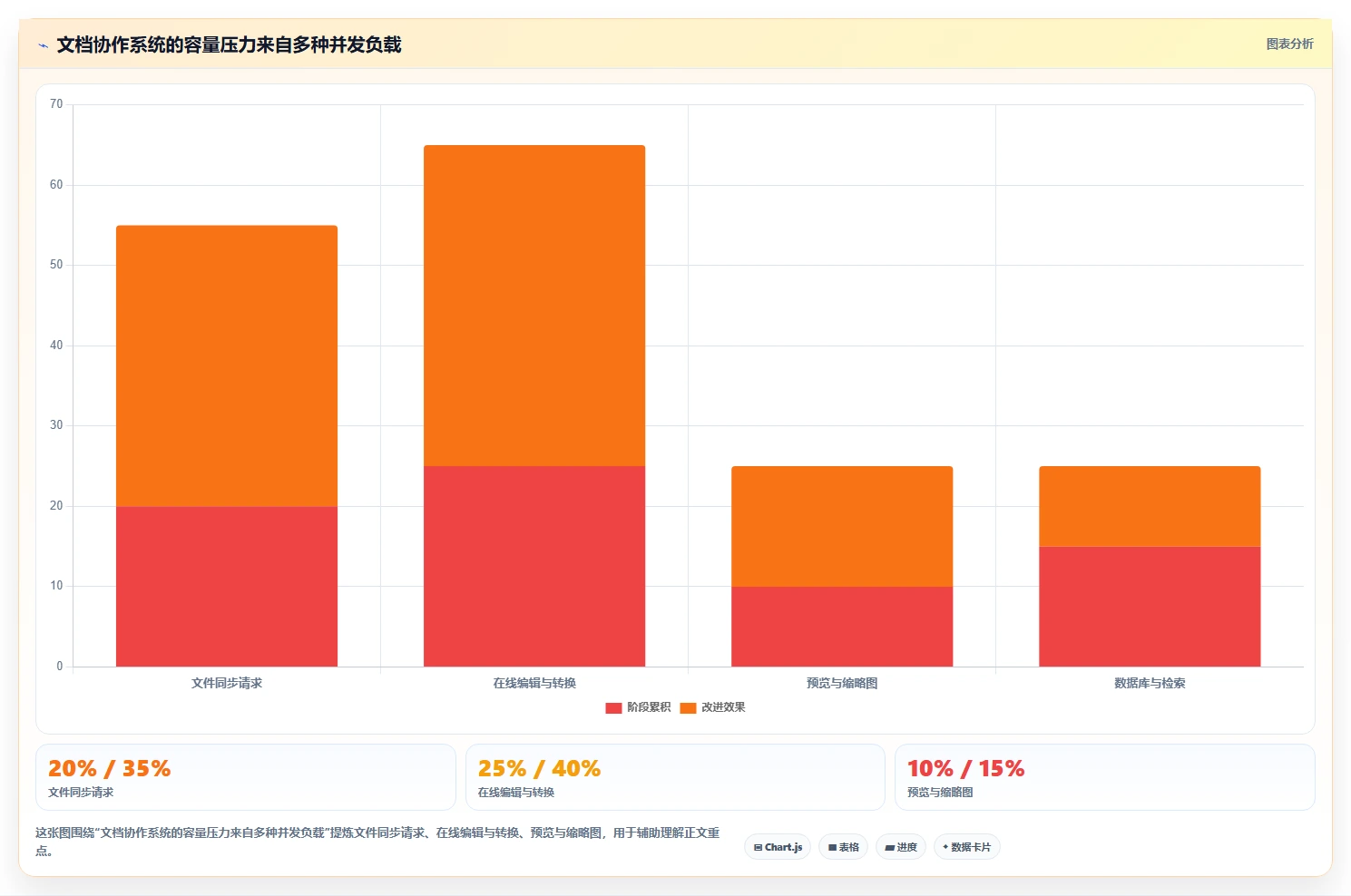The width and height of the screenshot is (1351, 896).
Task: Select the Chart.js tag chip
Action: 778,847
